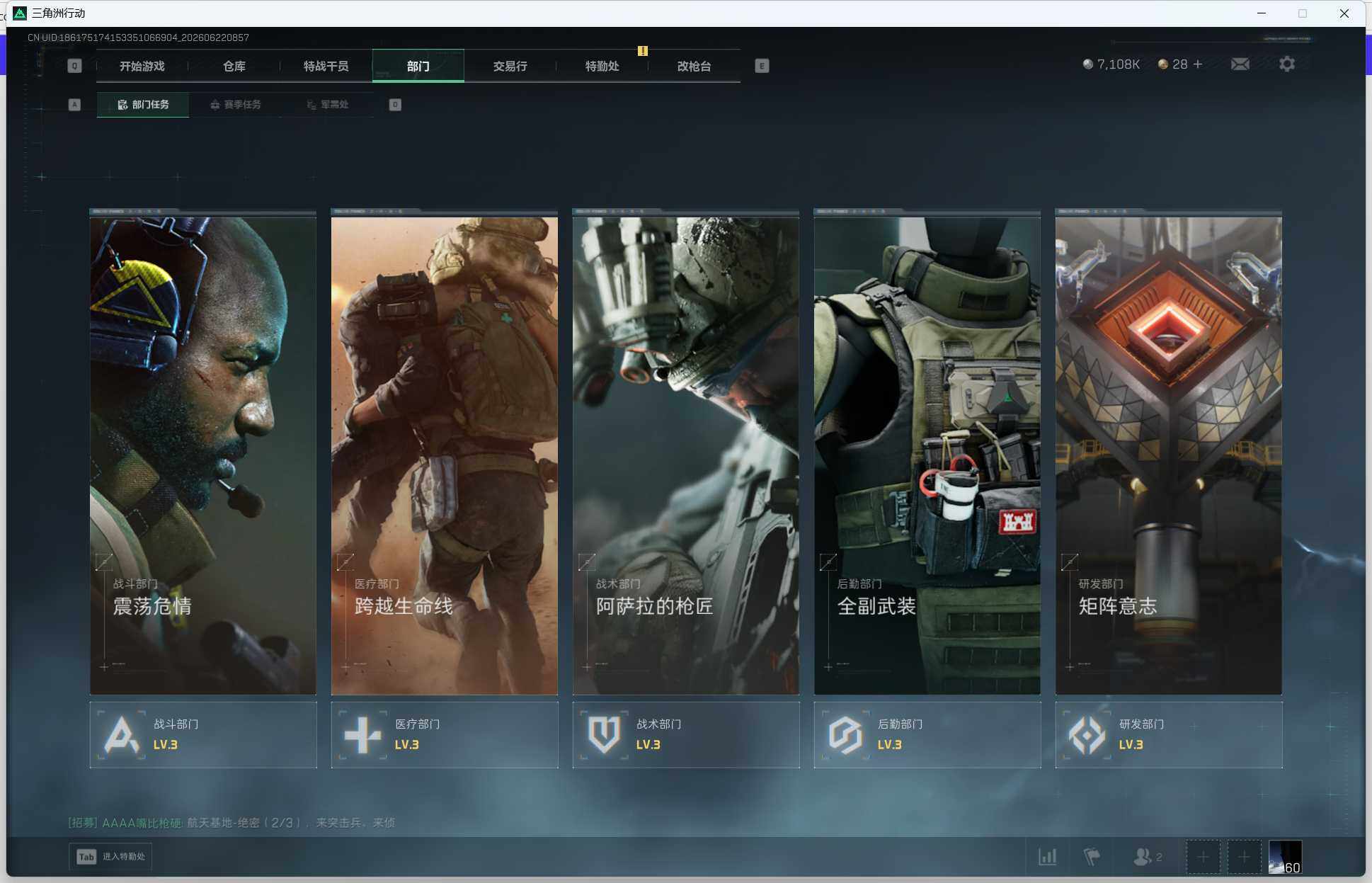Click the 7,108K currency balance
Viewport: 1372px width, 883px height.
click(x=1111, y=64)
